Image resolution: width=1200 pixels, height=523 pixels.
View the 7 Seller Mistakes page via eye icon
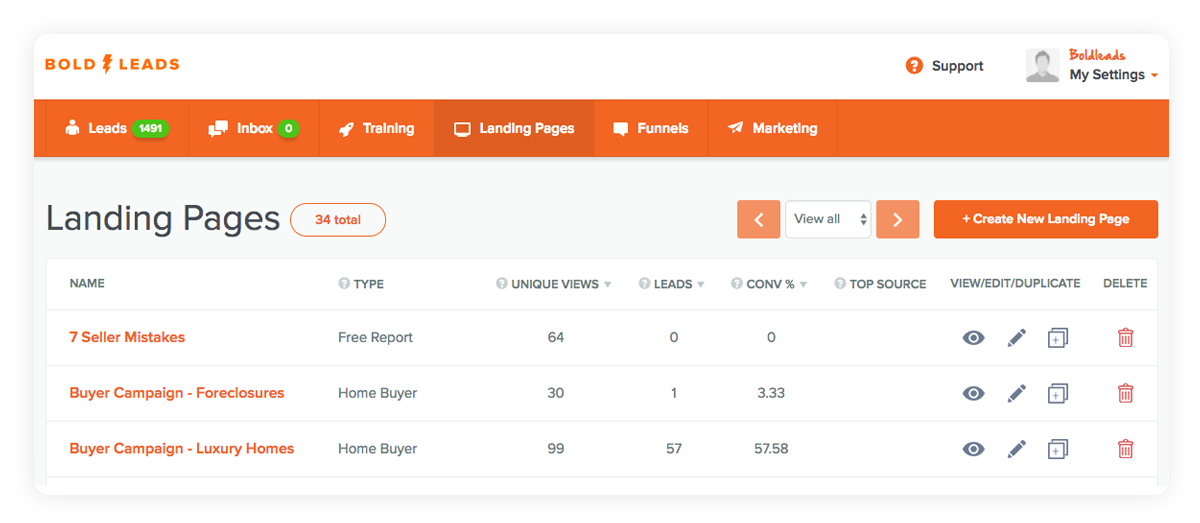coord(973,338)
